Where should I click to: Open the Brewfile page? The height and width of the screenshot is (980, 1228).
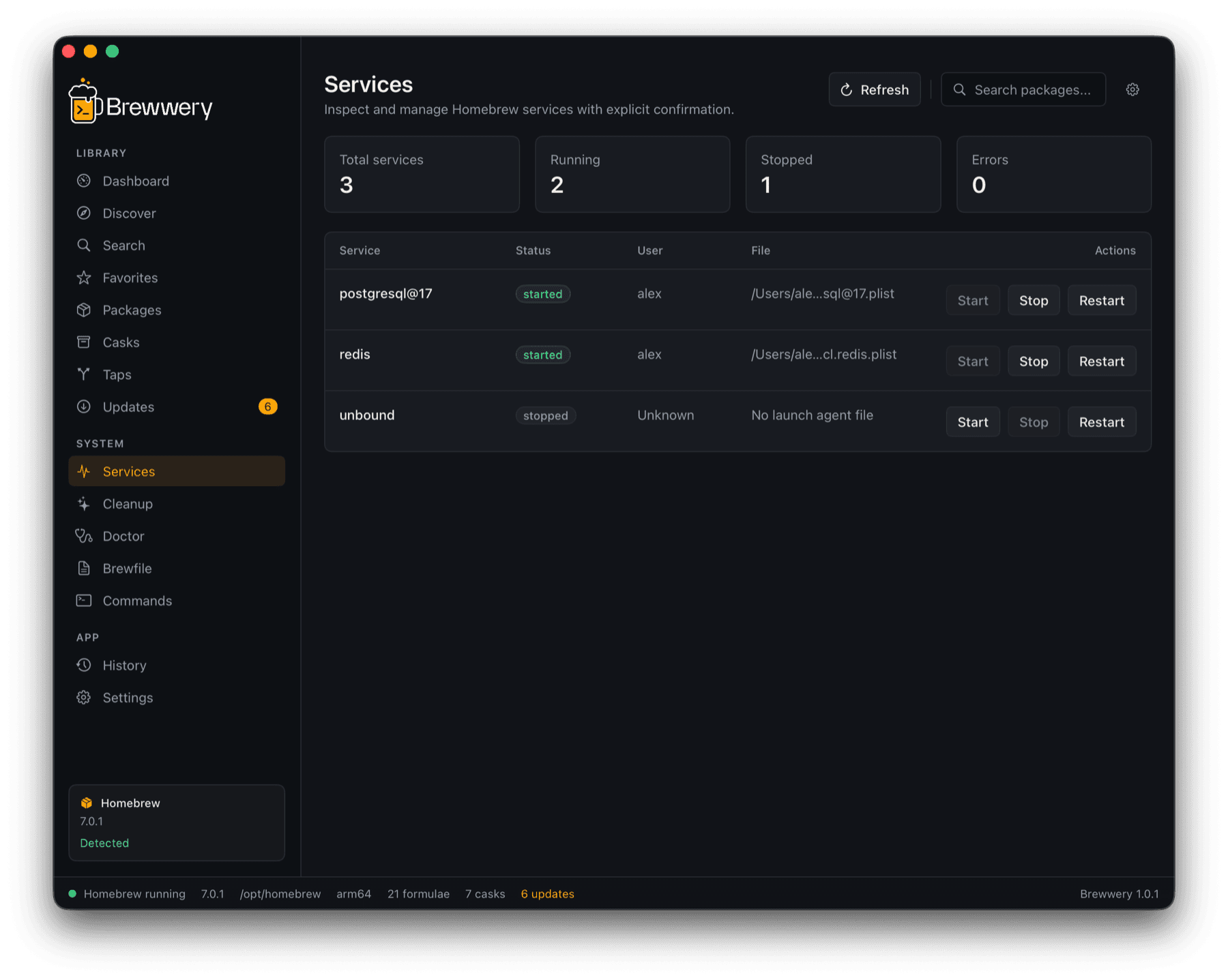tap(177, 568)
